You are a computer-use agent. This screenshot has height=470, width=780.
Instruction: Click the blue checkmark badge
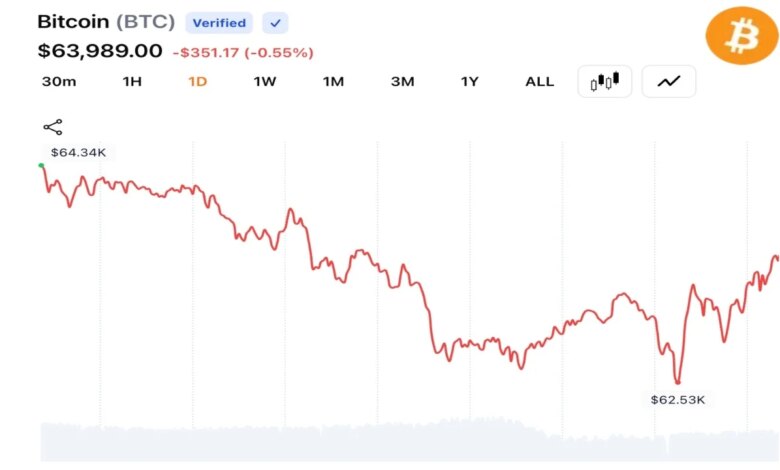275,23
